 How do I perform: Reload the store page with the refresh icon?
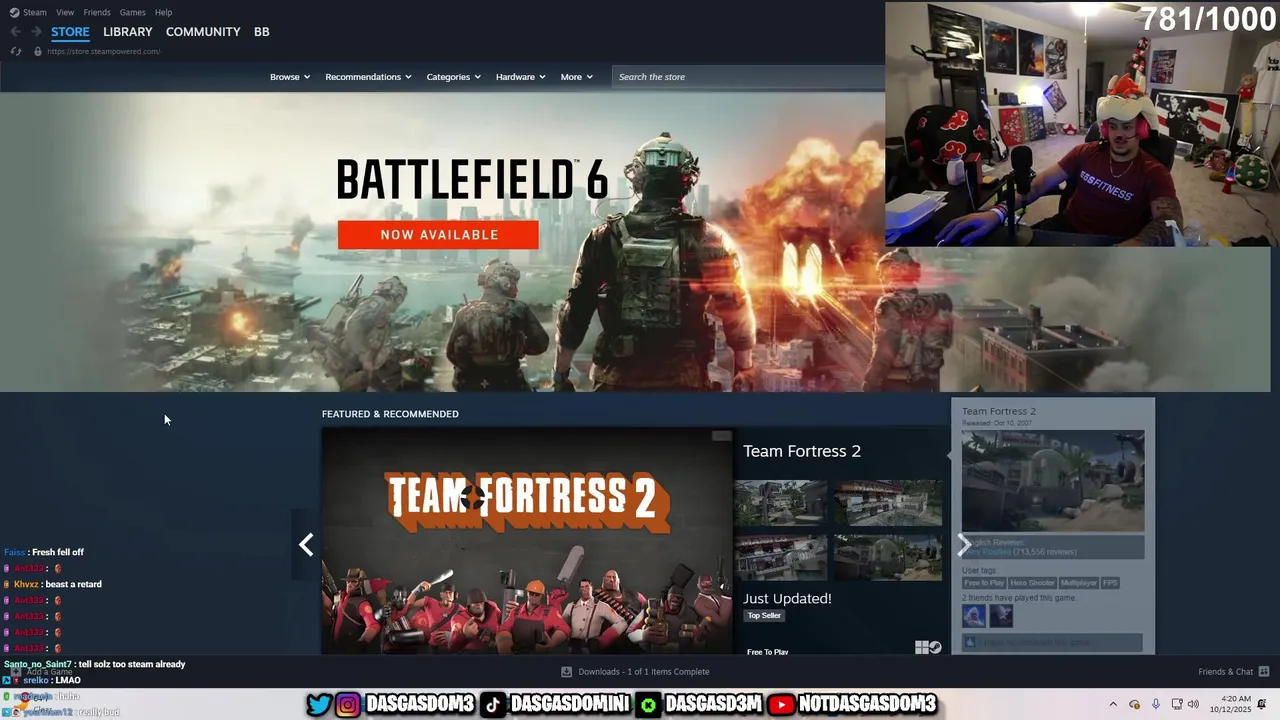(x=15, y=51)
